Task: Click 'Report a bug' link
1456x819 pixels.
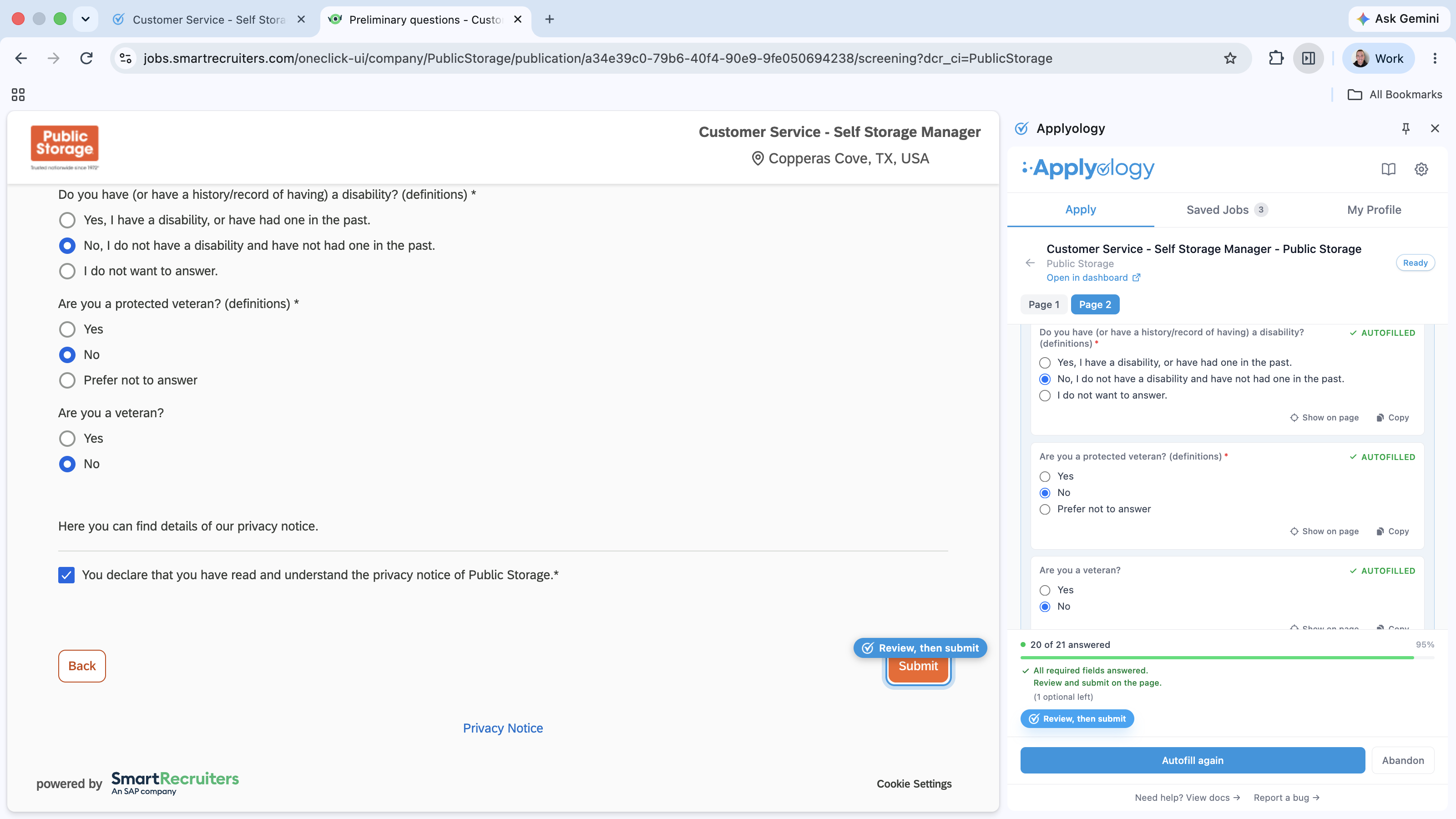Action: (1286, 798)
